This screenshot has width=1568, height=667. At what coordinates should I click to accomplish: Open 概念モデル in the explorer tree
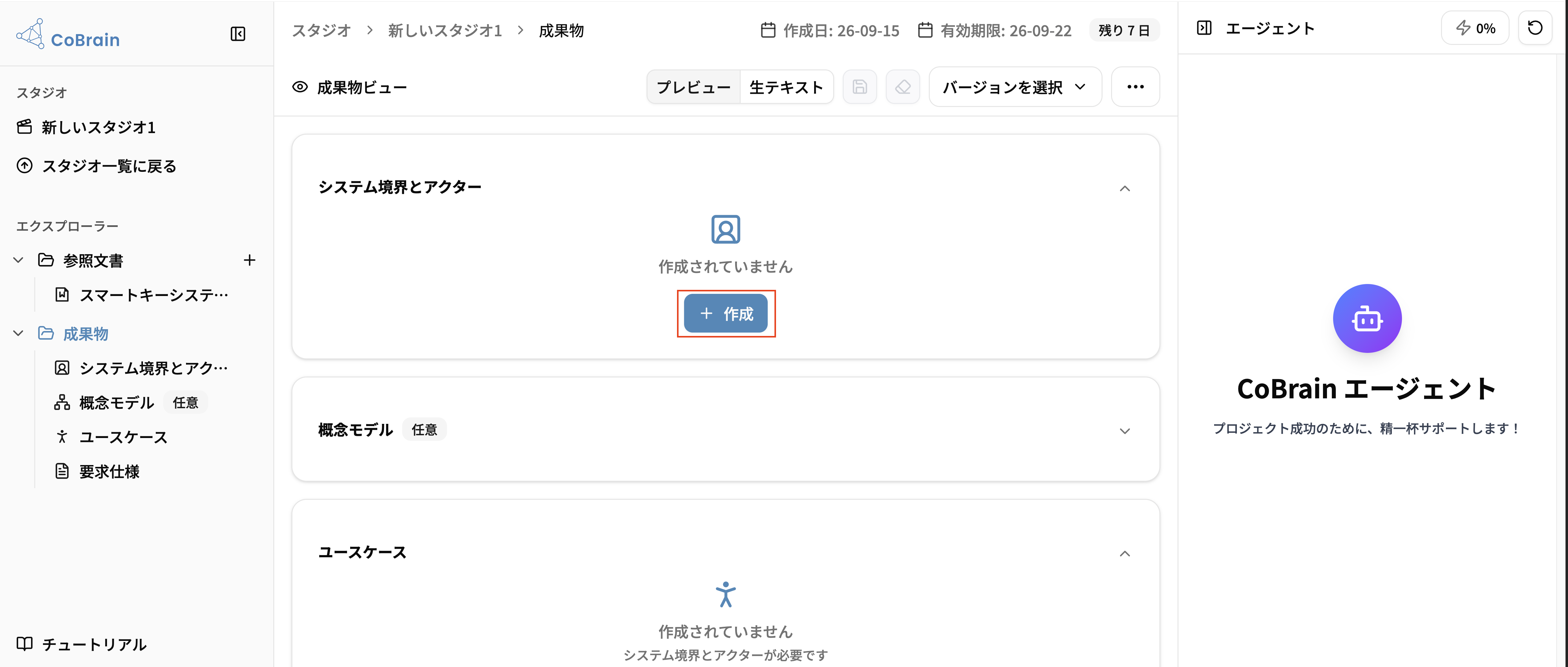click(116, 403)
